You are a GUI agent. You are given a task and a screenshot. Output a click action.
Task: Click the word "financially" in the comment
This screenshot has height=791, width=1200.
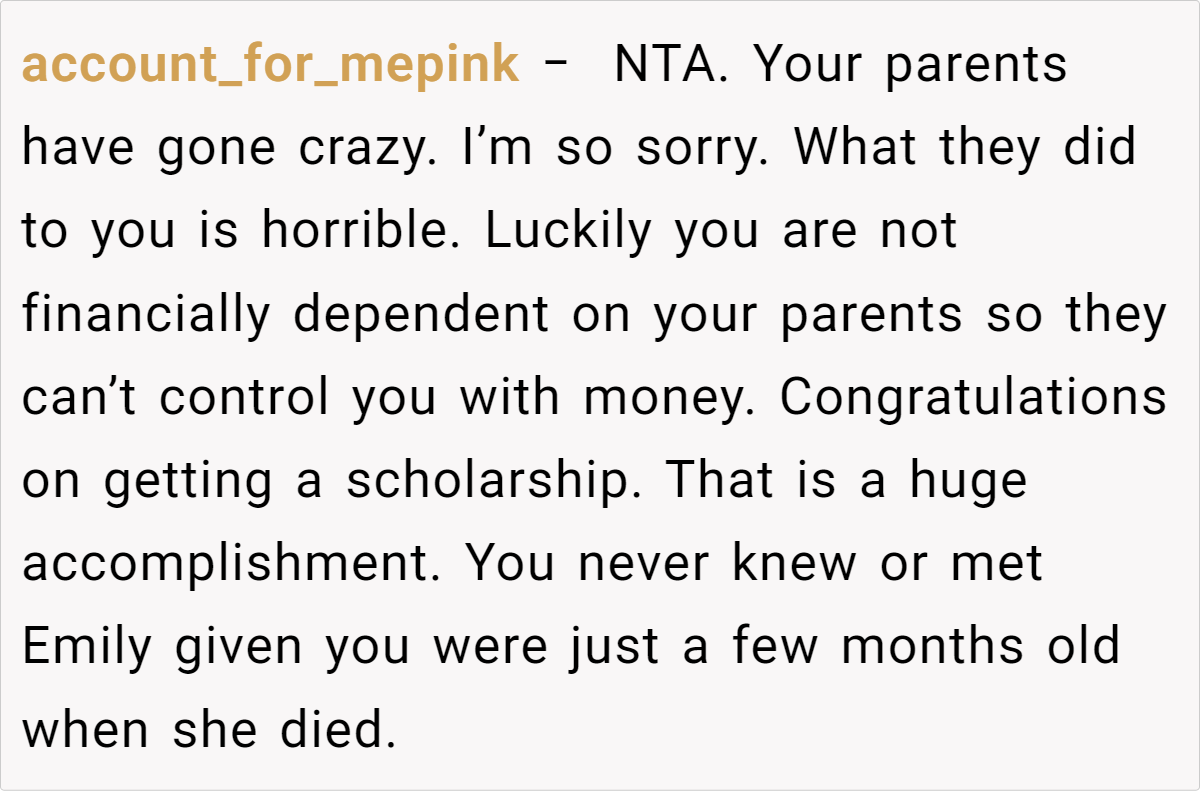[146, 315]
